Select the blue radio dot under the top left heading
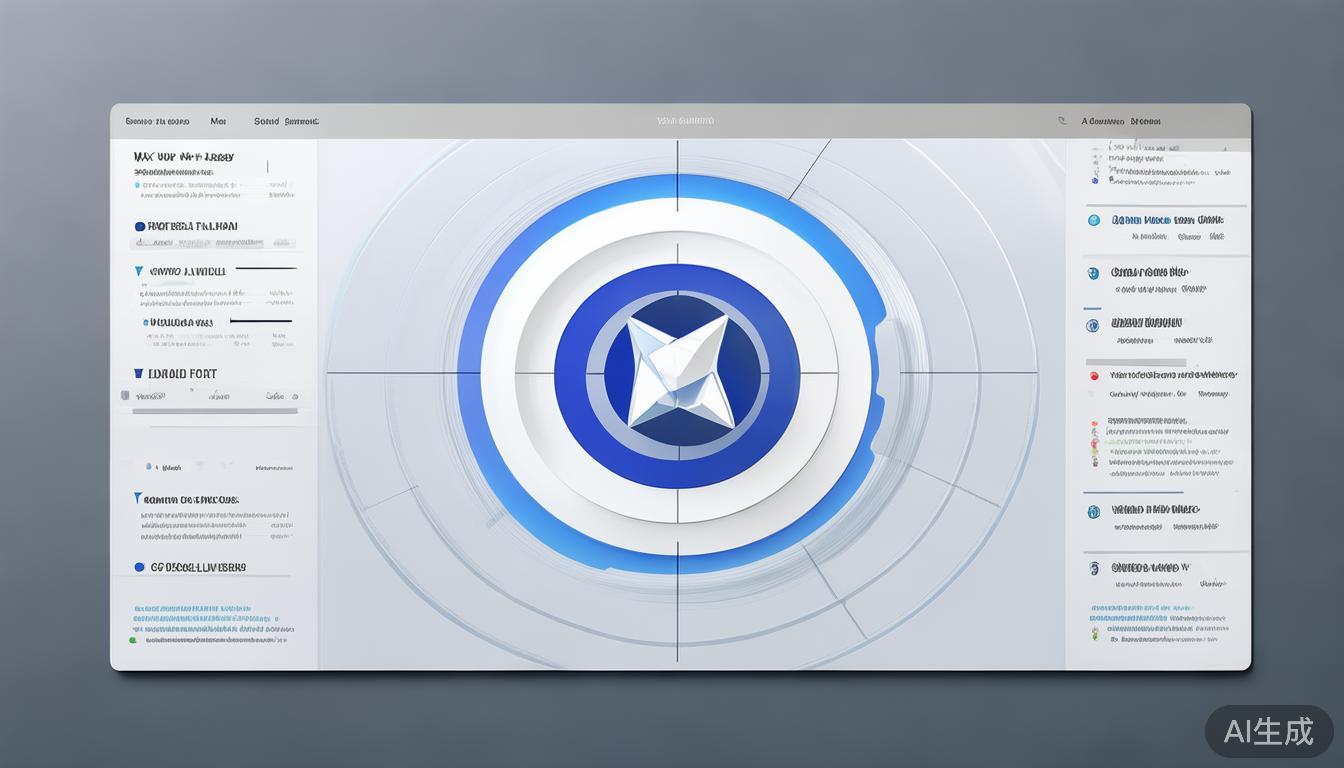Viewport: 1344px width, 768px height. pos(140,227)
